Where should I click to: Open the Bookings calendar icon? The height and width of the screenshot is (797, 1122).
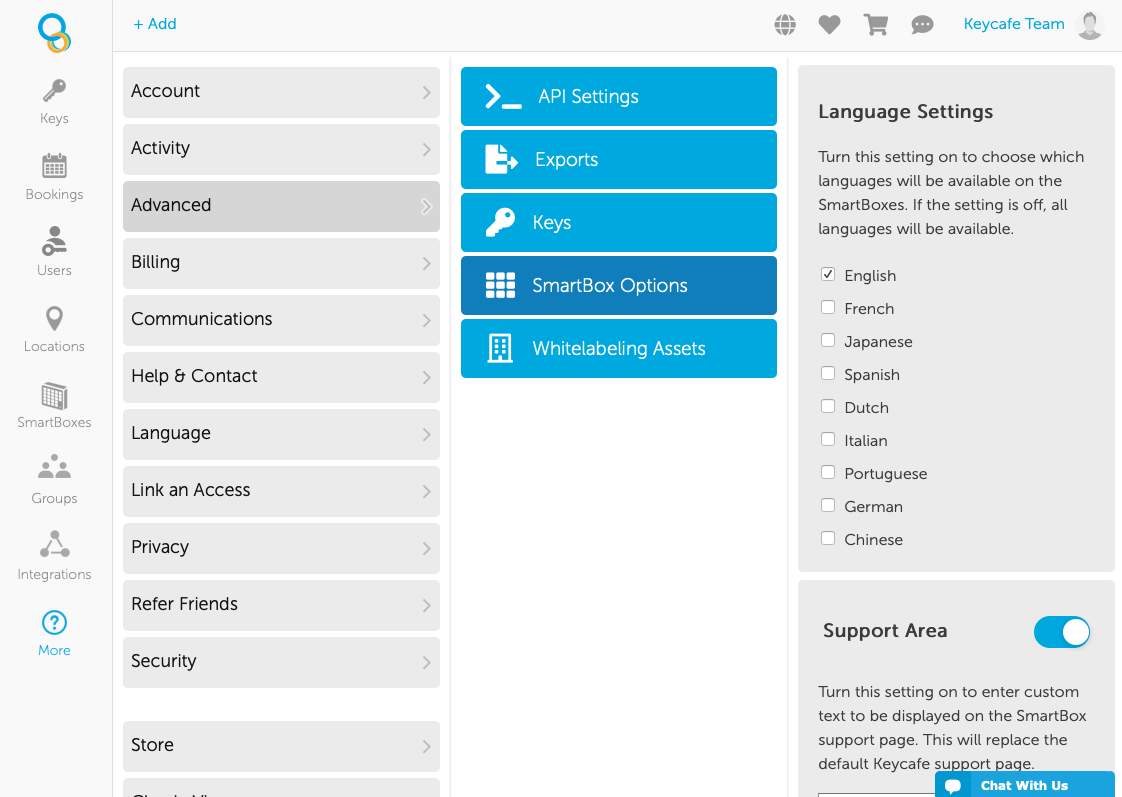pyautogui.click(x=54, y=166)
